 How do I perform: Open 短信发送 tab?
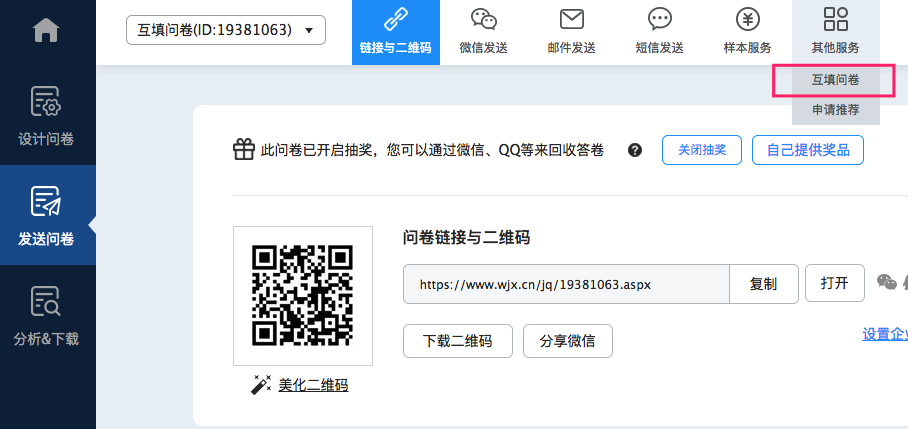click(660, 32)
